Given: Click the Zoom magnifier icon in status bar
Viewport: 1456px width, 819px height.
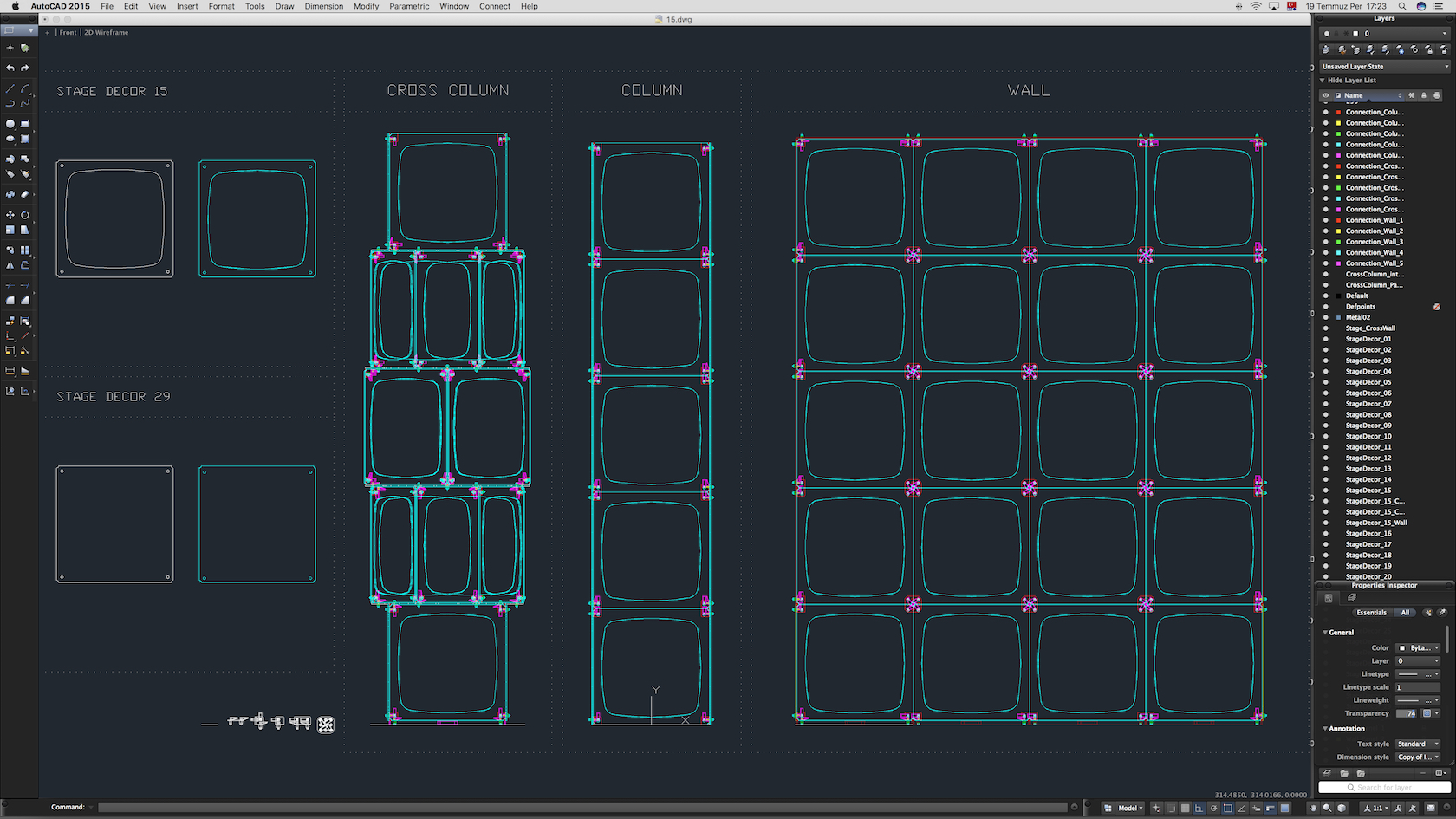Looking at the screenshot, I should coord(1327,808).
